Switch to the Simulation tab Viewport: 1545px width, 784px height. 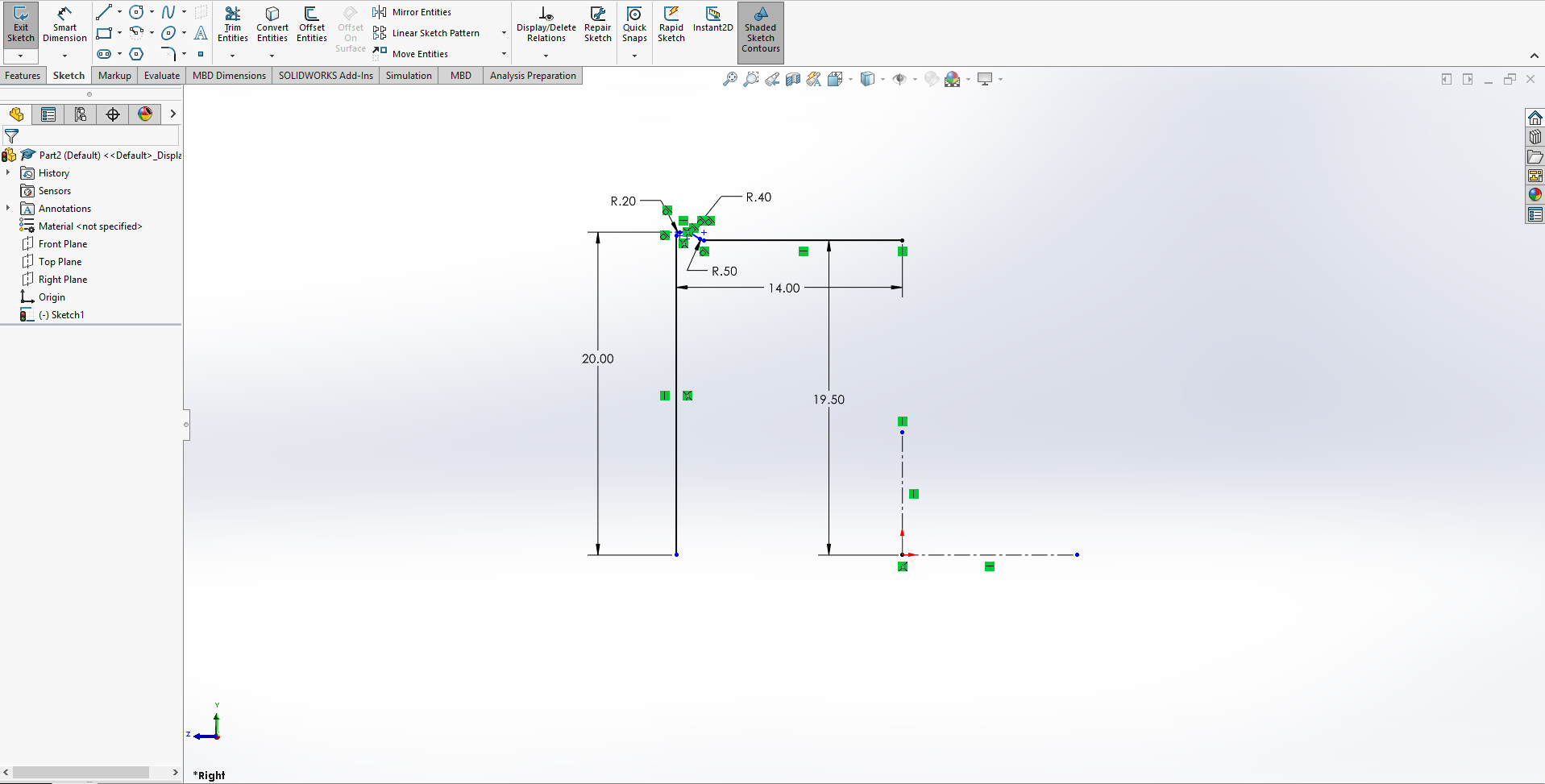409,76
